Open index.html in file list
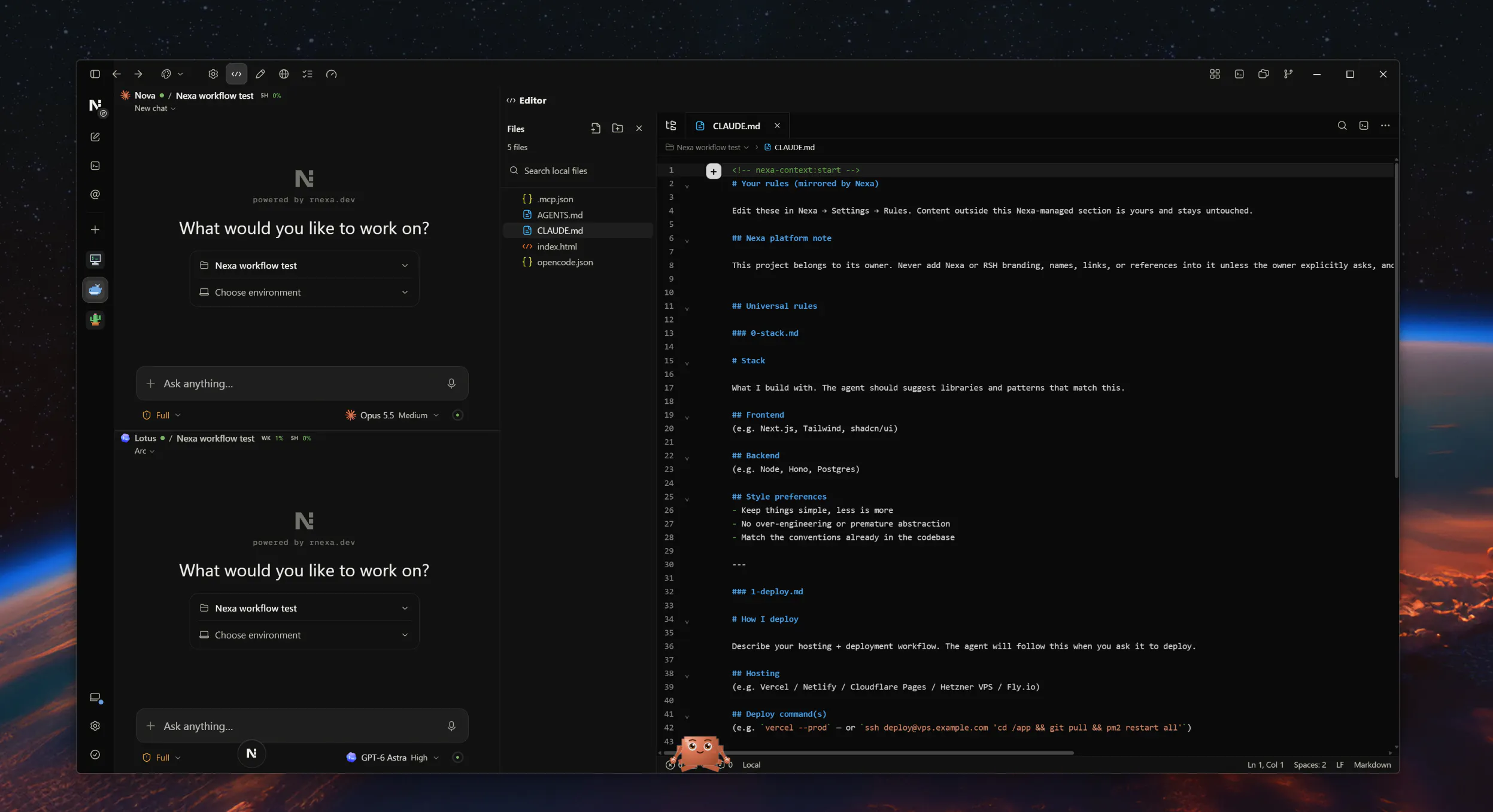This screenshot has height=812, width=1493. (578, 247)
